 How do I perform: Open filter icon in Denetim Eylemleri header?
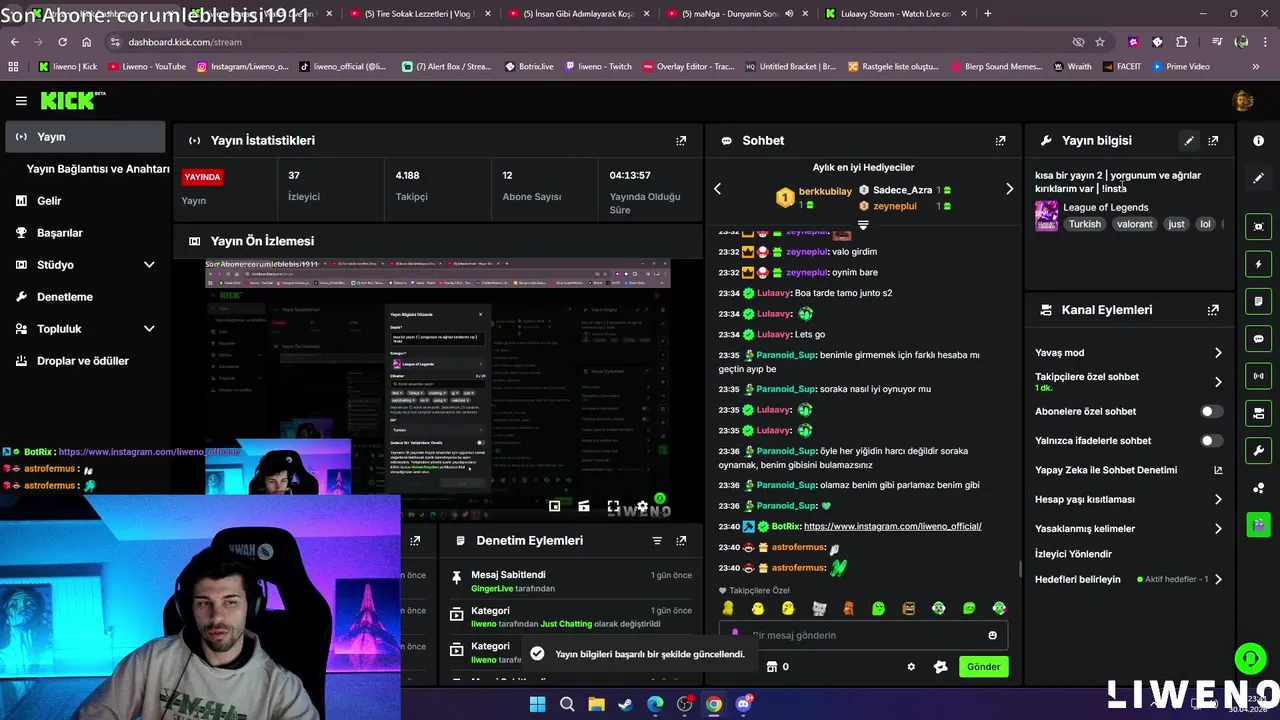point(657,540)
